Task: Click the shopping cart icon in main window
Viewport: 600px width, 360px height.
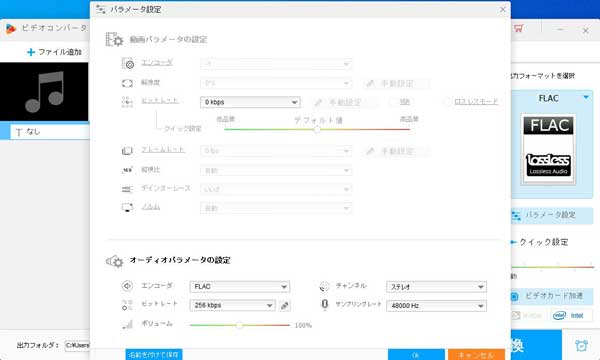Action: point(519,28)
